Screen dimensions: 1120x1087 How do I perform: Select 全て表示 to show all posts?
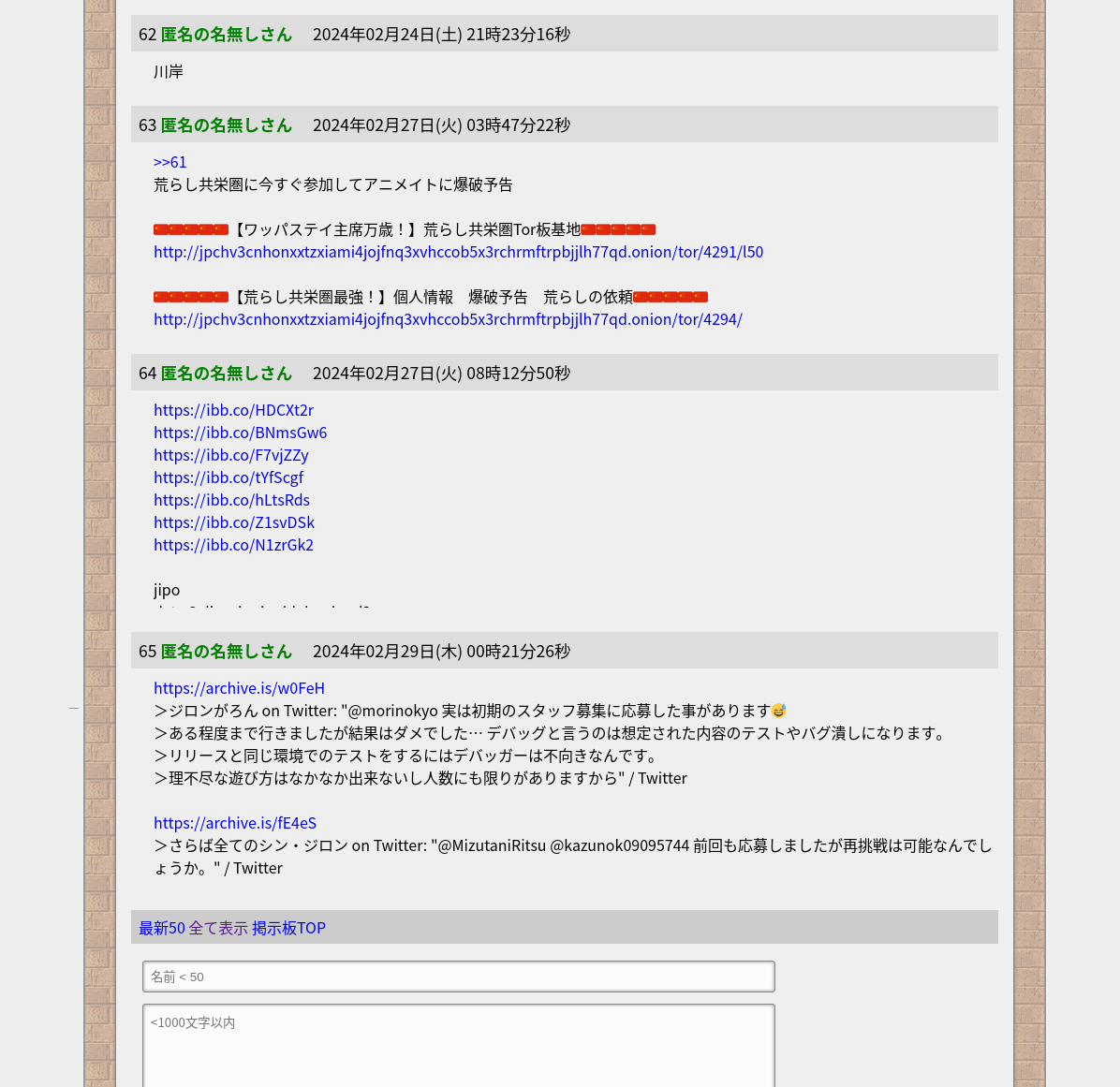point(218,928)
